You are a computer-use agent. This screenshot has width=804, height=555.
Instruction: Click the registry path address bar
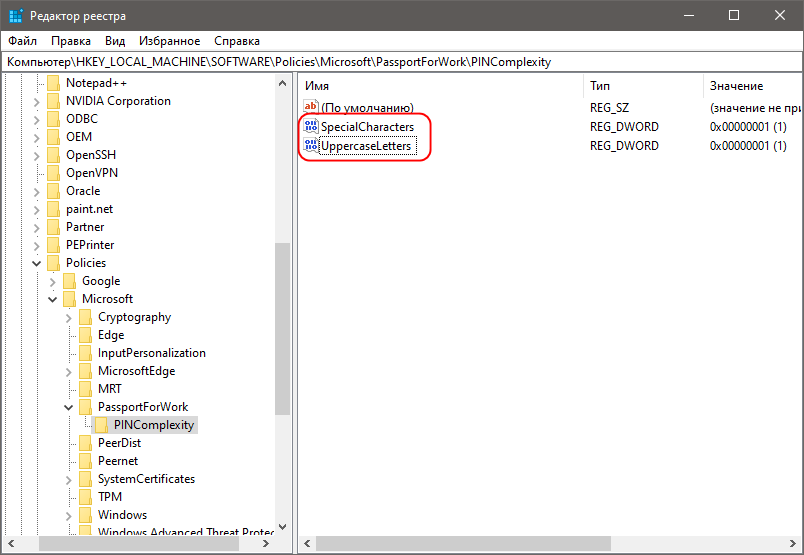click(x=402, y=62)
